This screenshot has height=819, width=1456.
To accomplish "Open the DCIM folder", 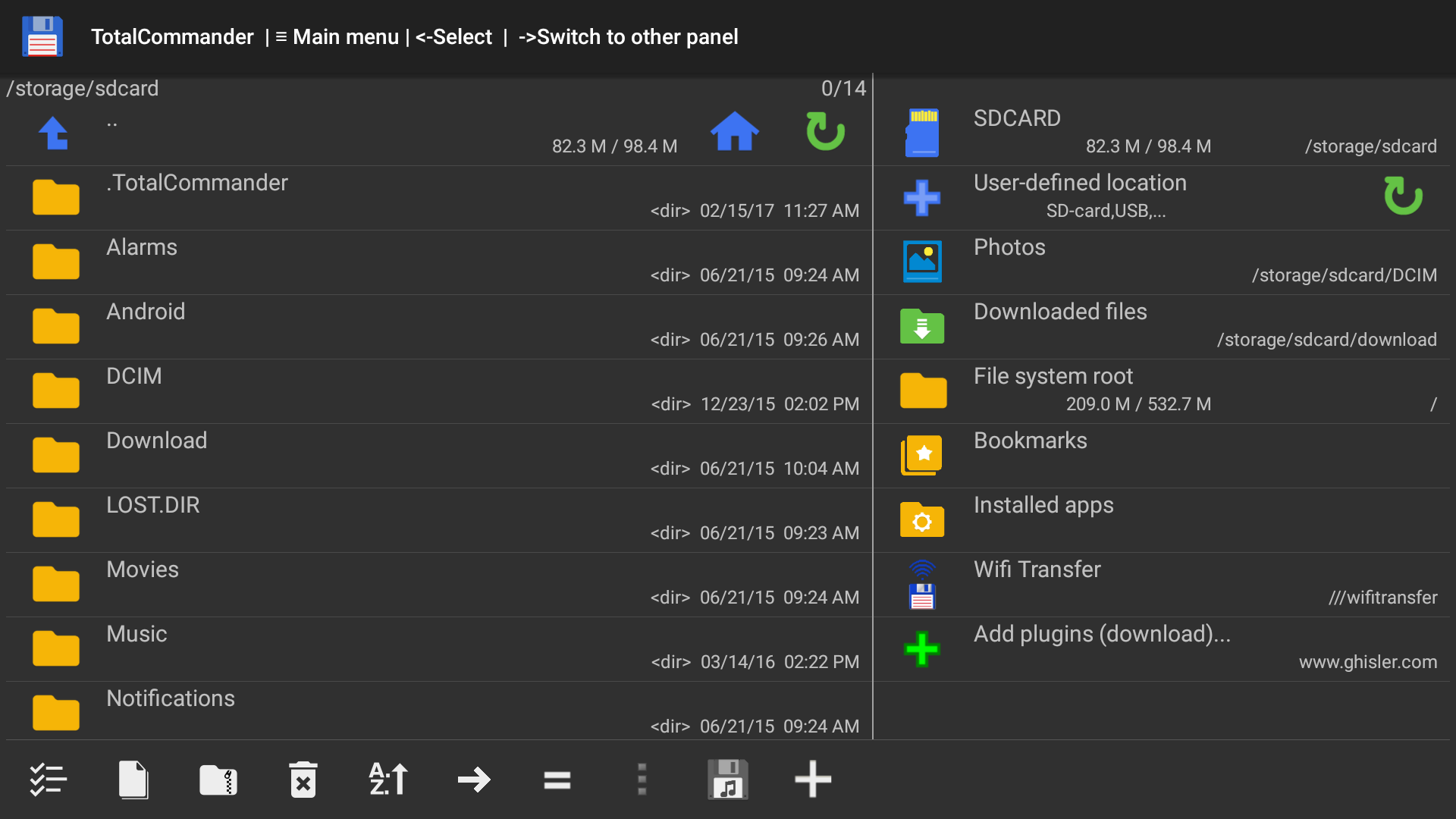I will click(133, 377).
